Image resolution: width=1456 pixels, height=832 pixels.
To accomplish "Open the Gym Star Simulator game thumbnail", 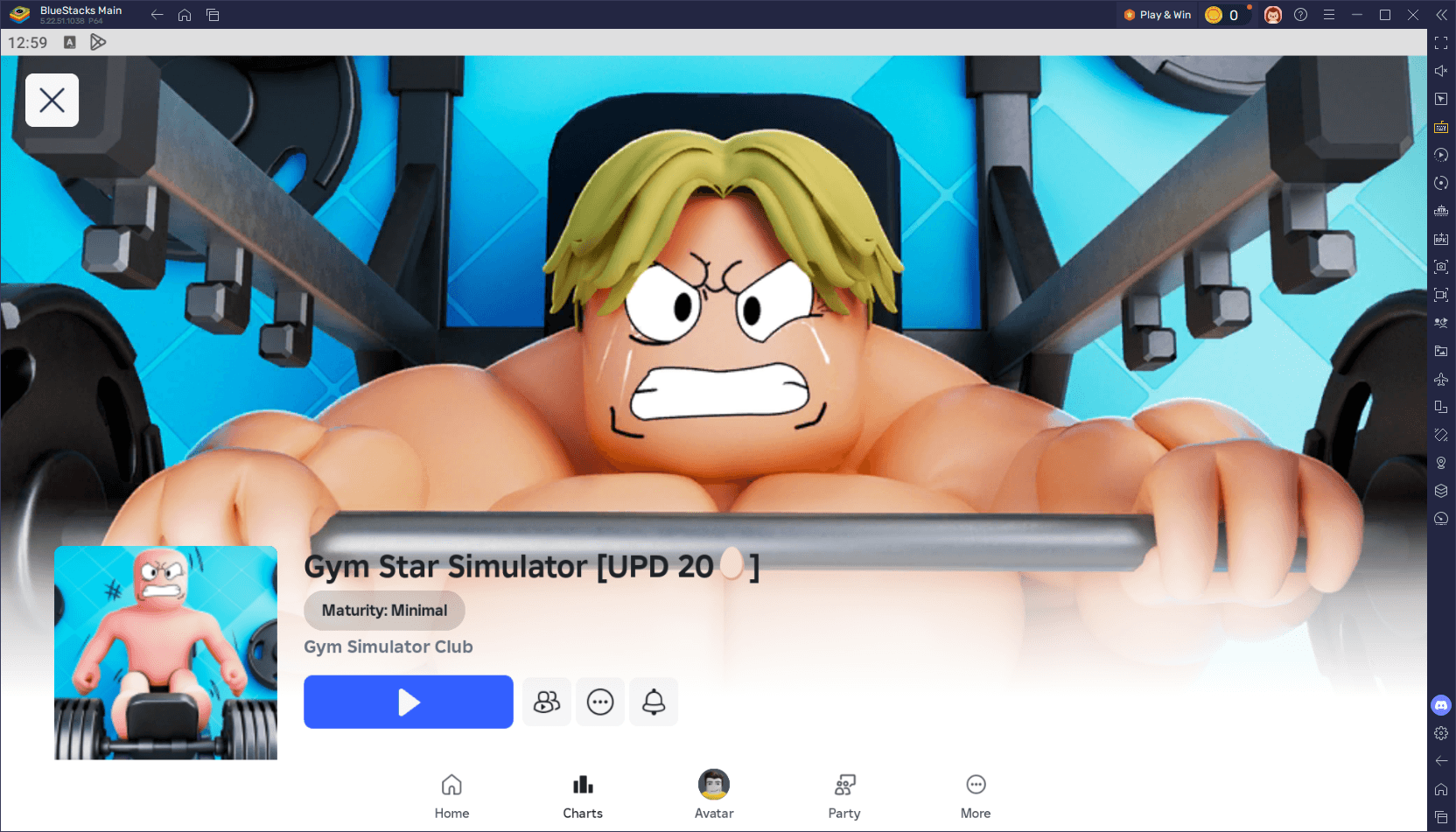I will point(165,653).
